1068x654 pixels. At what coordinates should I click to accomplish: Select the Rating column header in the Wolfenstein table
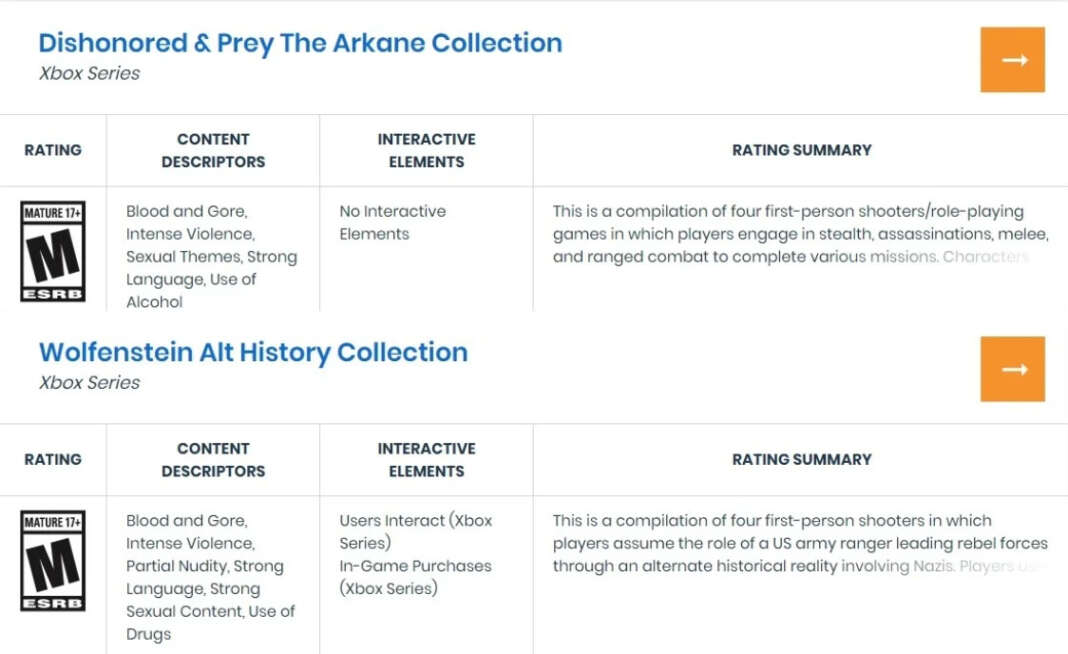(53, 459)
